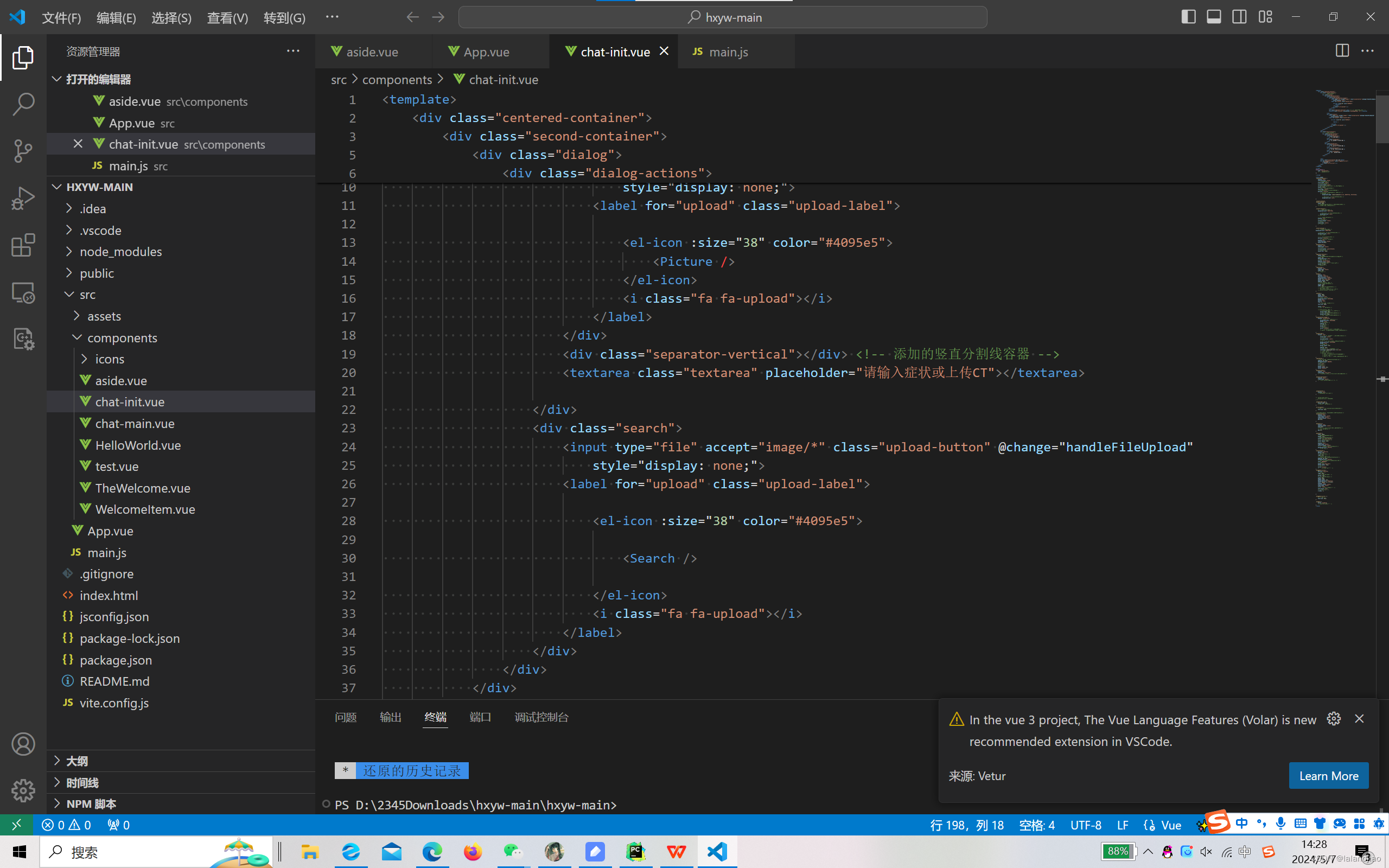Open the Selection (选择) menu

(x=171, y=18)
